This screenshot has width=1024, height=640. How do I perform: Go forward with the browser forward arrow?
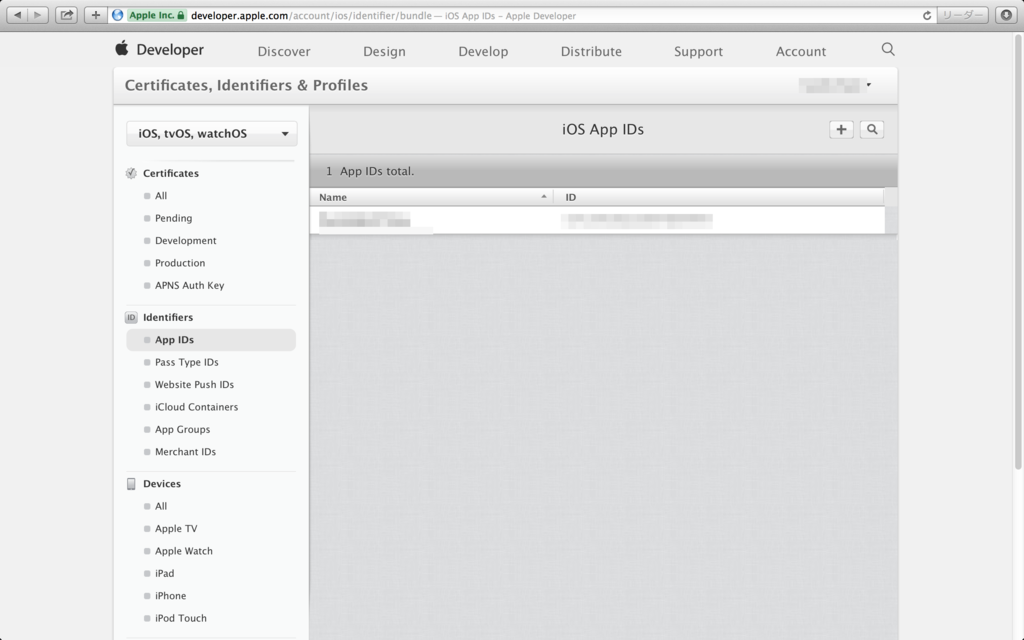click(39, 15)
